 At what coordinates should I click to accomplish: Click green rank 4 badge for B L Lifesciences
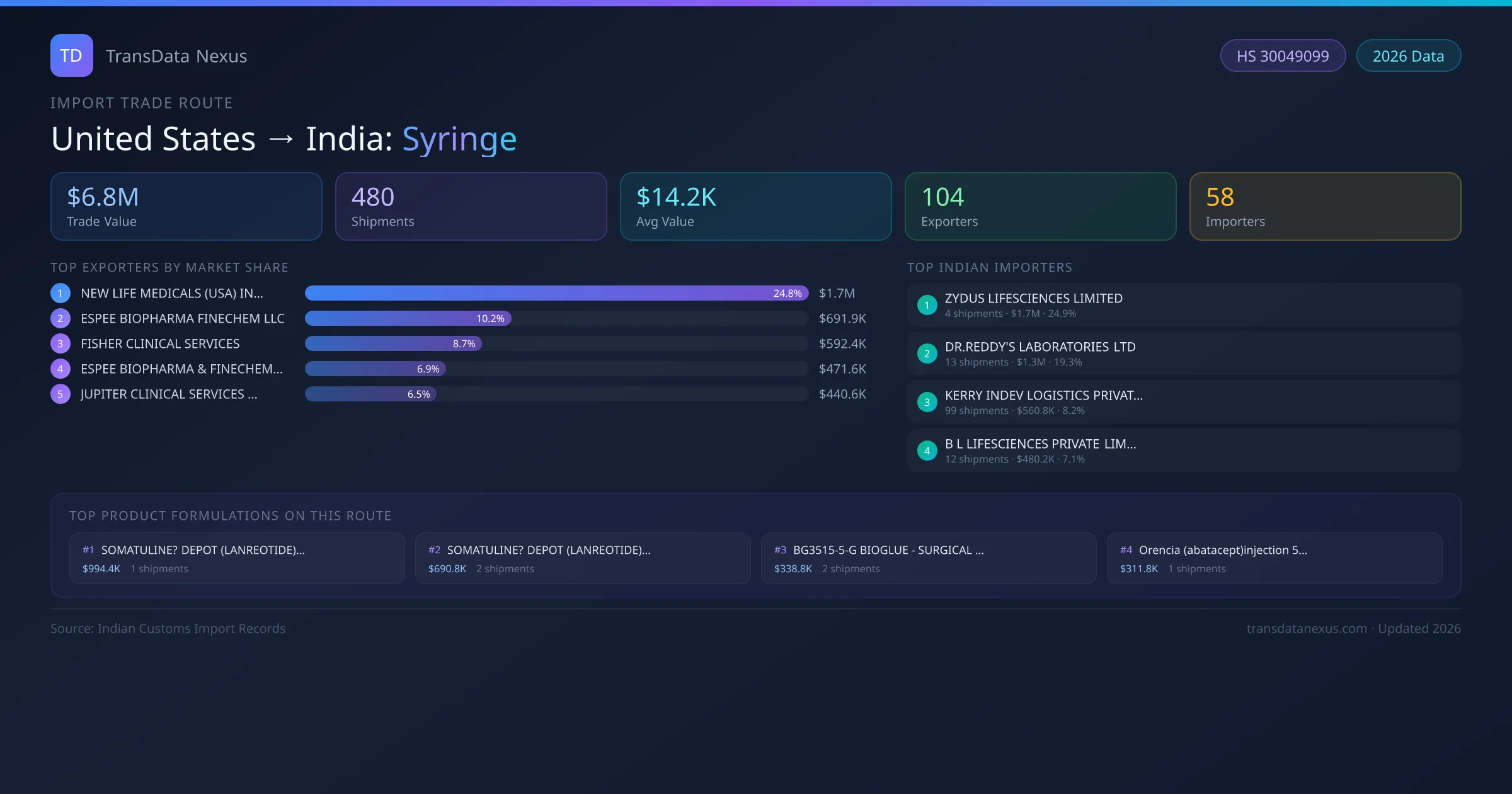[x=927, y=451]
